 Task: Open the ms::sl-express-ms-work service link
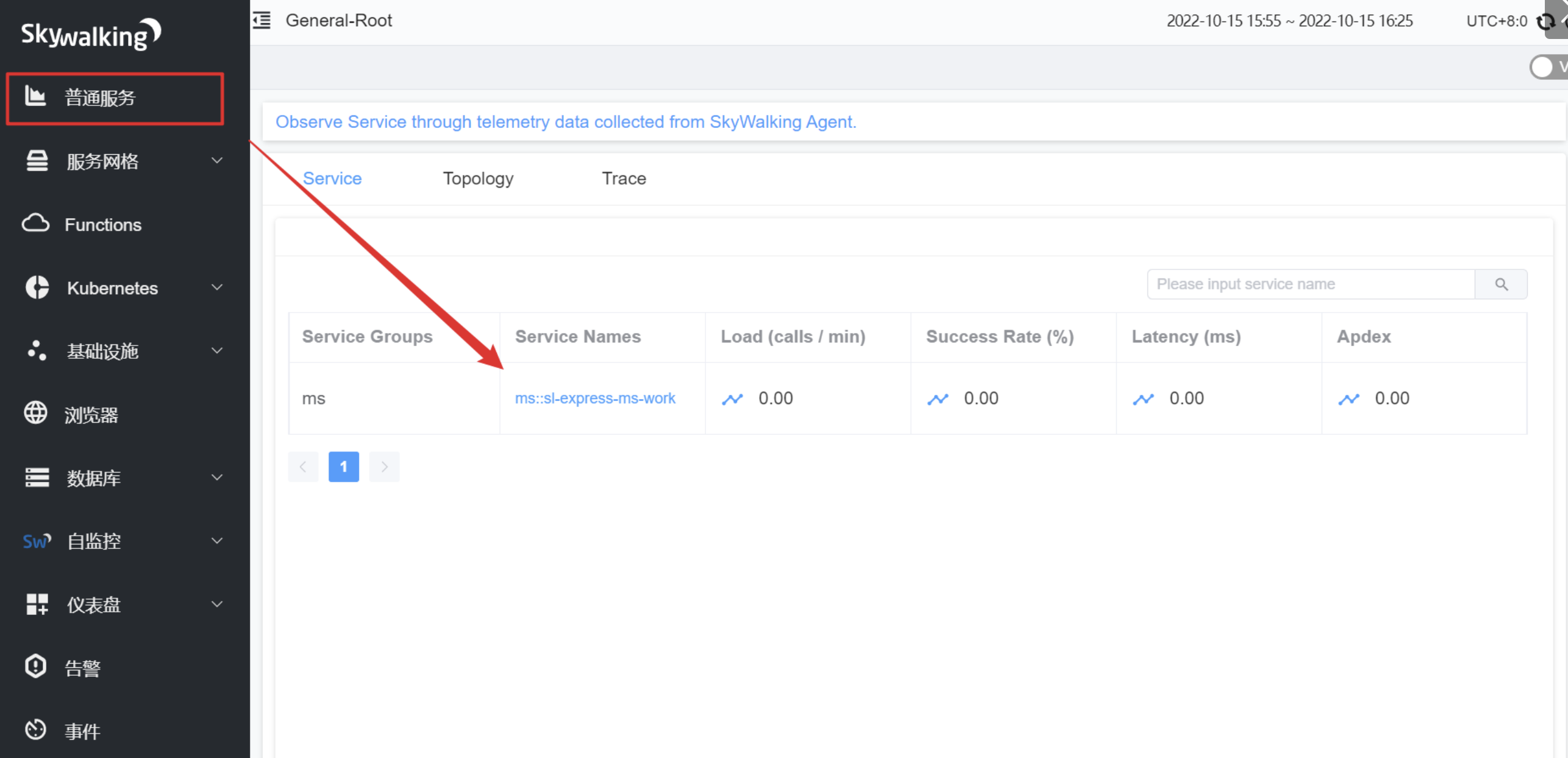pyautogui.click(x=594, y=398)
